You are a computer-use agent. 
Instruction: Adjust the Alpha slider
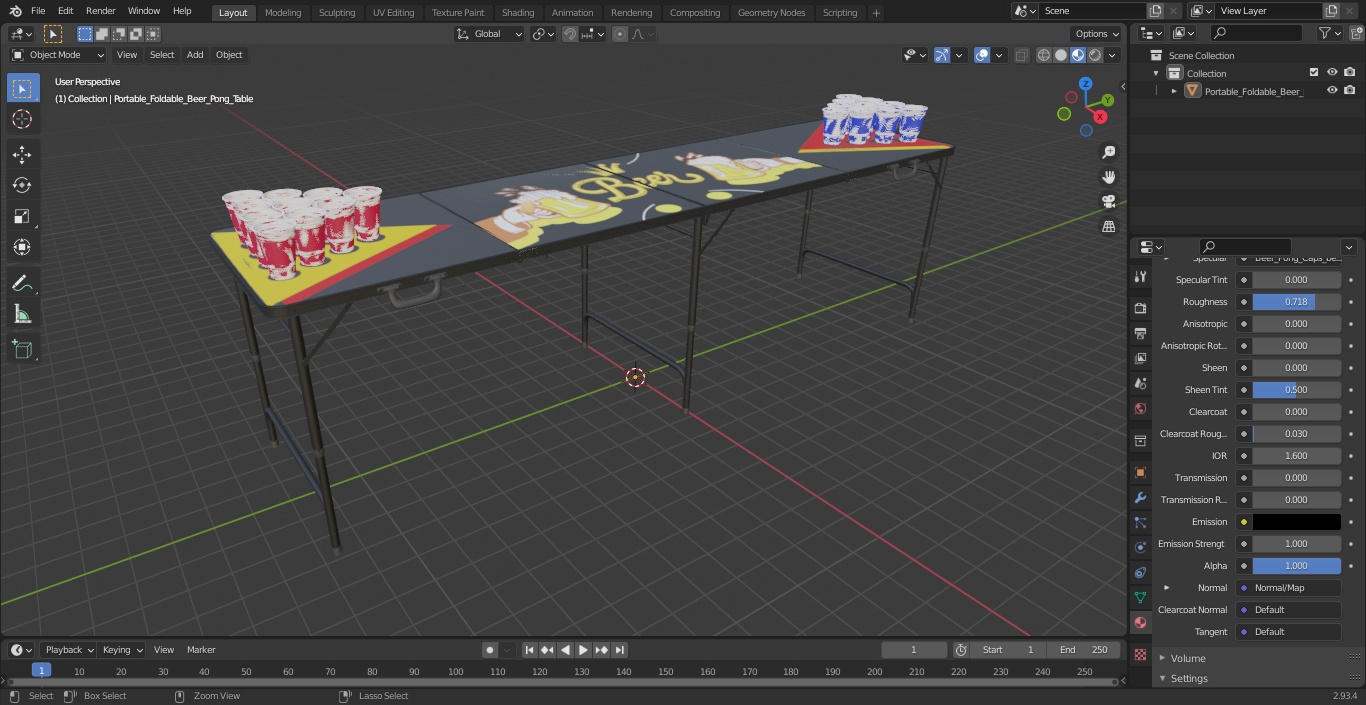[x=1296, y=566]
